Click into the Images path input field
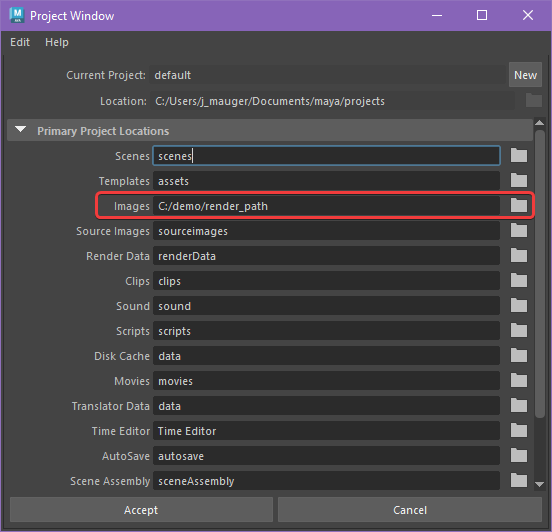The height and width of the screenshot is (532, 552). click(x=326, y=206)
